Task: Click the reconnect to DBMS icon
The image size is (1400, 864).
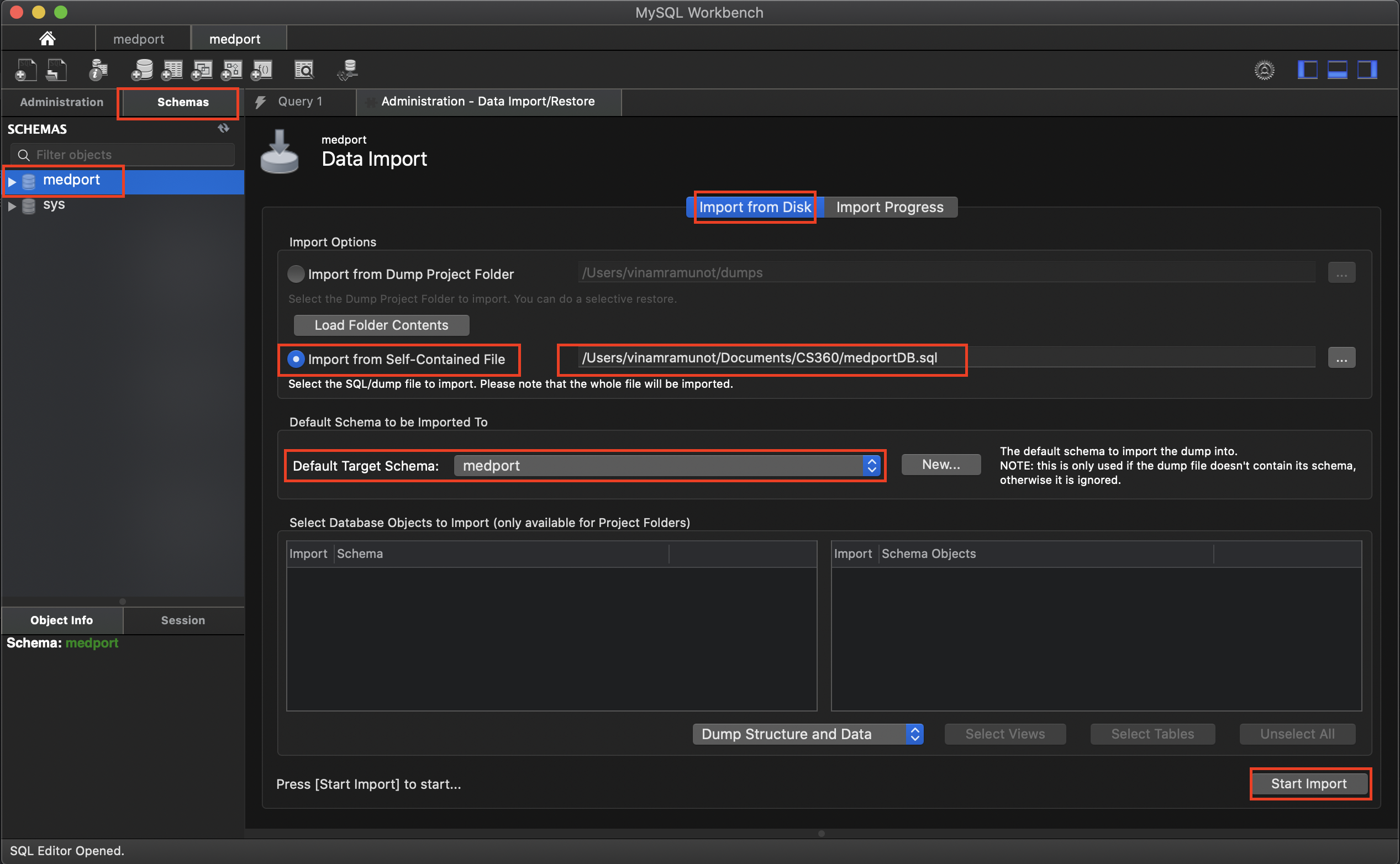Action: 348,70
